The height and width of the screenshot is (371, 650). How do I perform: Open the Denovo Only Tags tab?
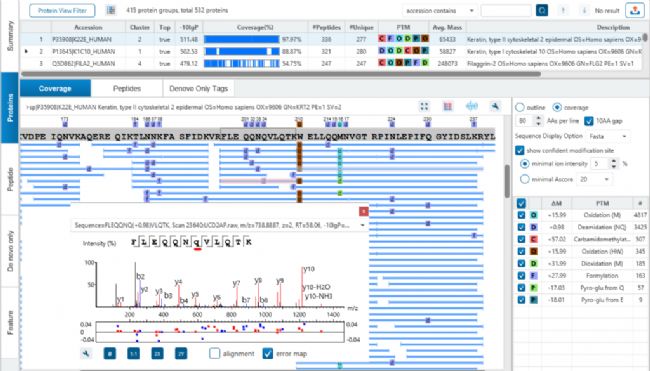point(199,88)
